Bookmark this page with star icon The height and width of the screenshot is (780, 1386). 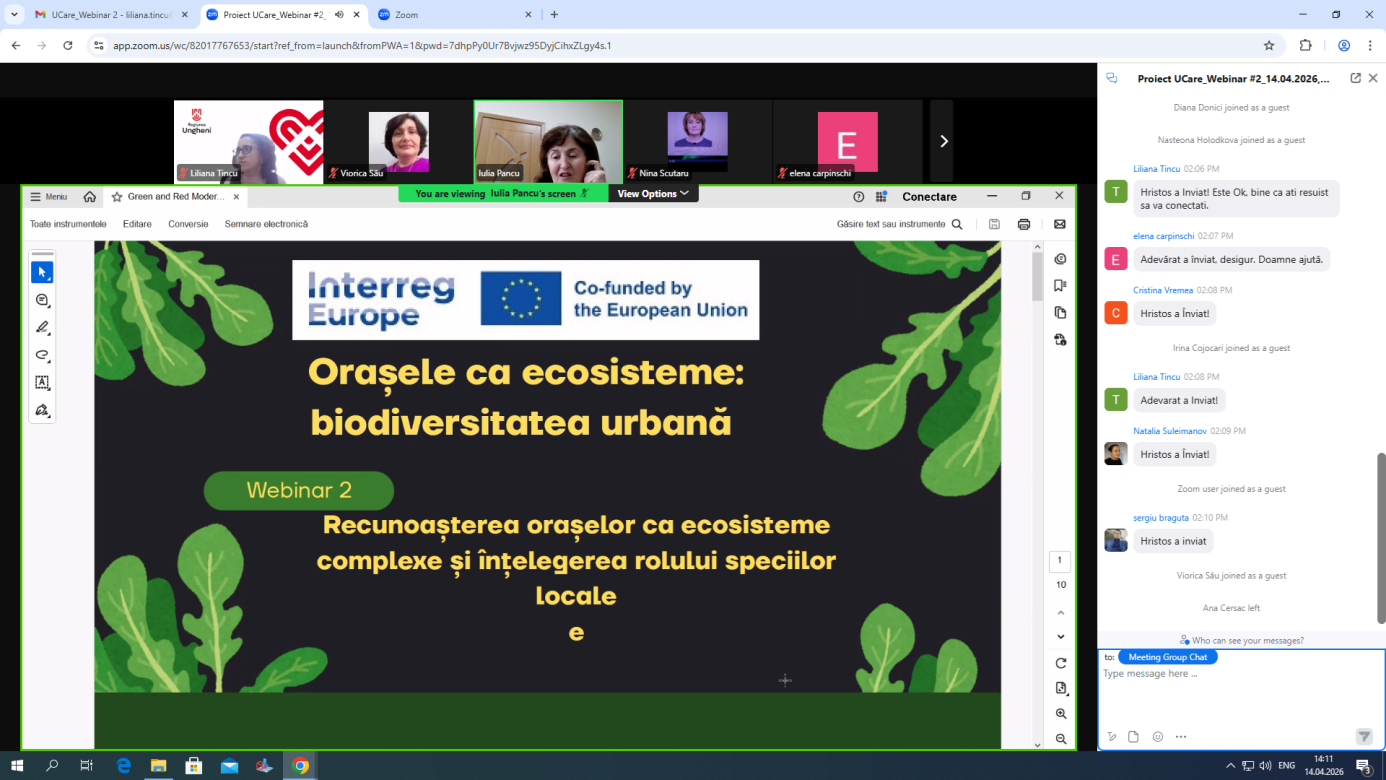tap(1269, 45)
